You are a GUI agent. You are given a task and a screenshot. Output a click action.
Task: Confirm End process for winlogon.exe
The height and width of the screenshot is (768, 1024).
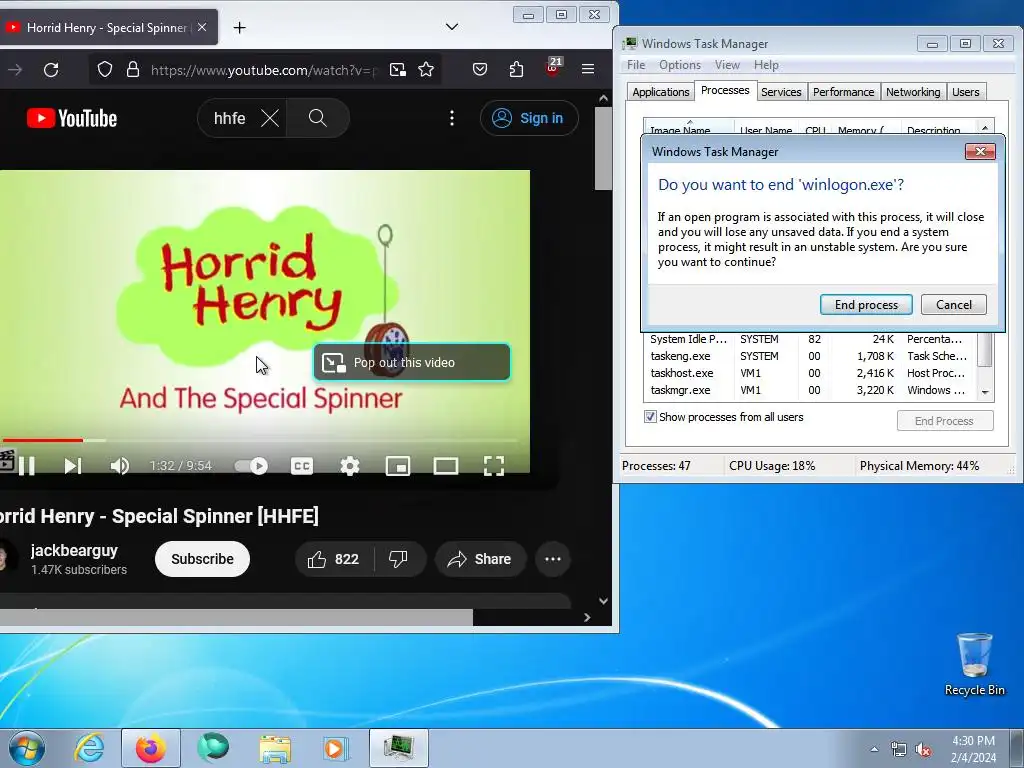tap(866, 304)
